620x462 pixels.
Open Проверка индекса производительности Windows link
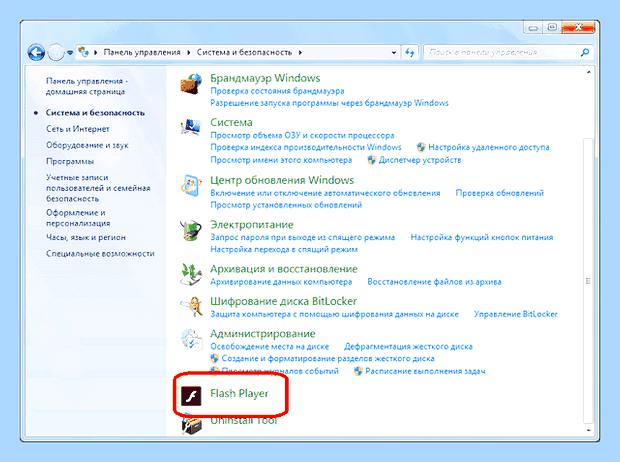click(306, 148)
